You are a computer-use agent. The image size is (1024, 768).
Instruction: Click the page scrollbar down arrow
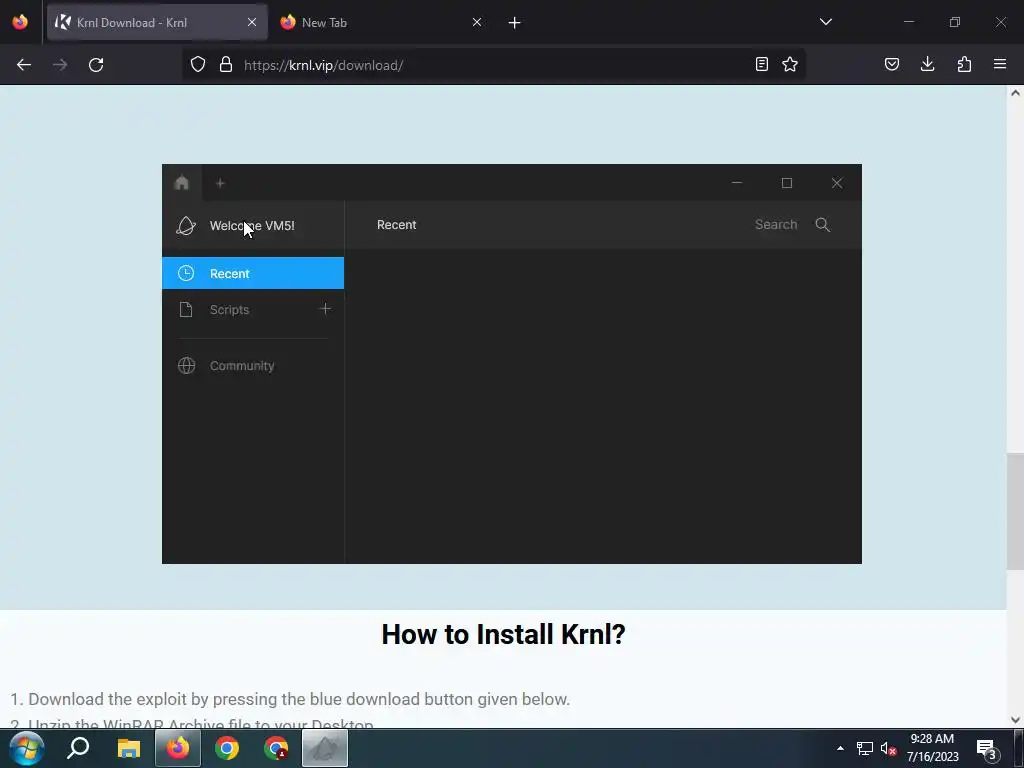1015,720
